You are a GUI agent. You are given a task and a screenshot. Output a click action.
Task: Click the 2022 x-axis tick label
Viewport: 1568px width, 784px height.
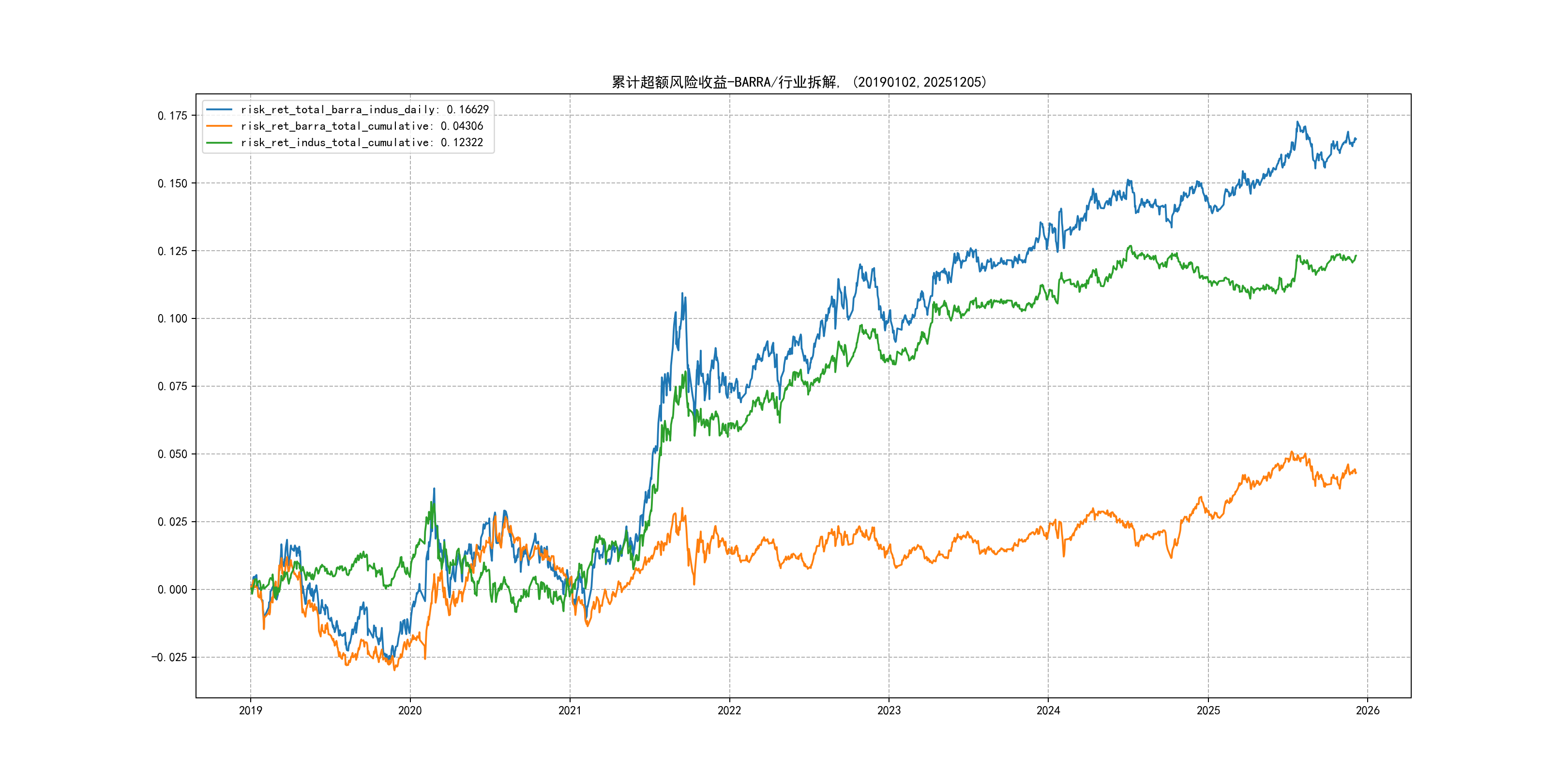coord(729,710)
